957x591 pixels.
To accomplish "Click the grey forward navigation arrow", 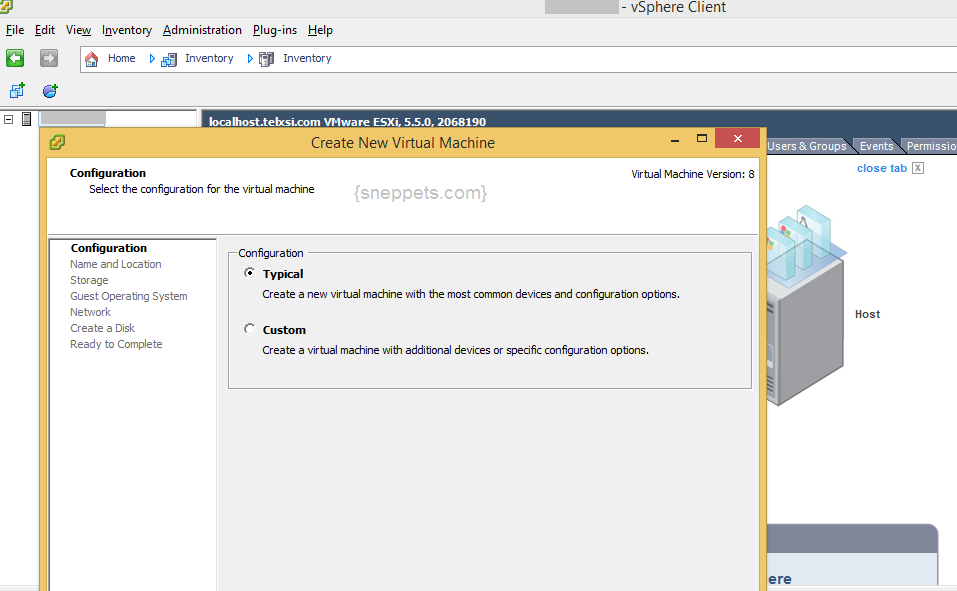I will (x=49, y=58).
